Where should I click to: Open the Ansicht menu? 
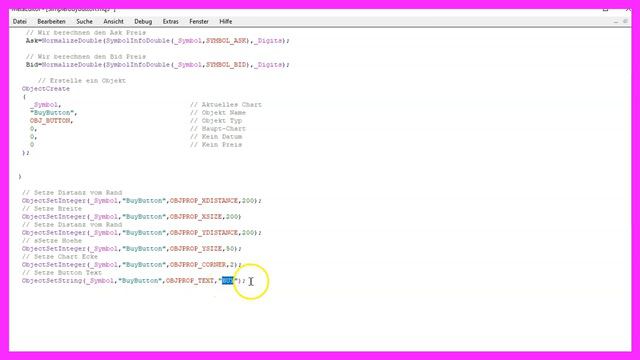tap(113, 22)
